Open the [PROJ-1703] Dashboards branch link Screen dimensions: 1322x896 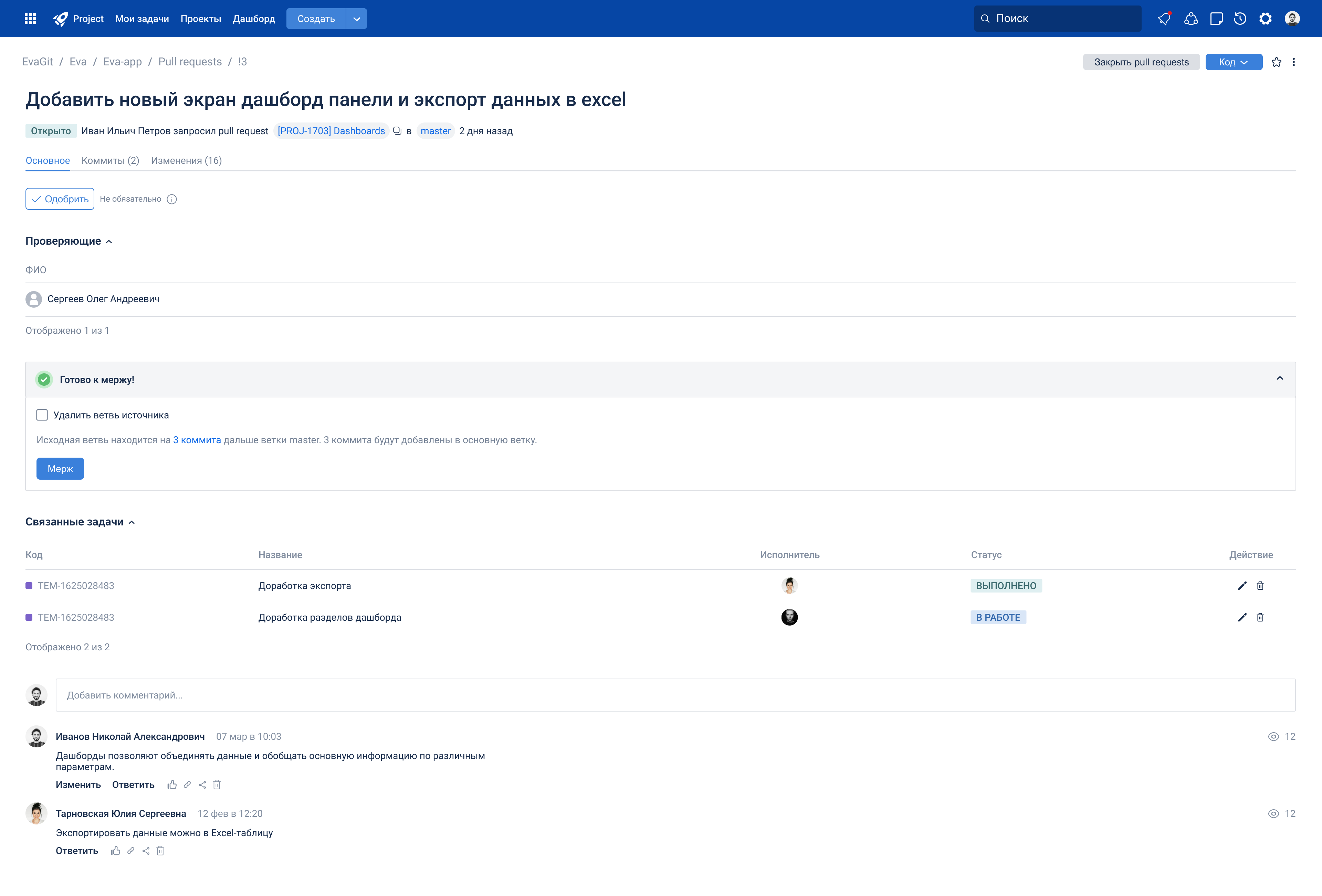(x=331, y=131)
